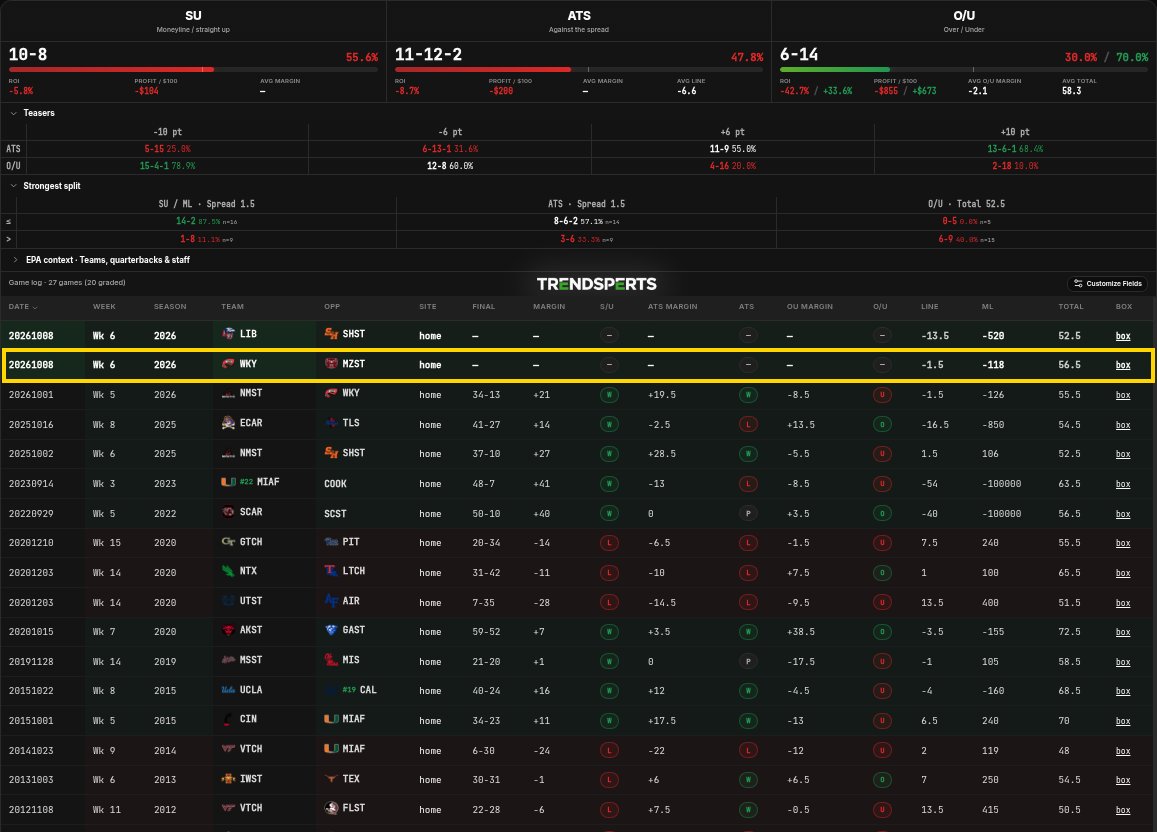This screenshot has width=1157, height=832.
Task: Sort table by the WEEK header
Action: click(104, 306)
